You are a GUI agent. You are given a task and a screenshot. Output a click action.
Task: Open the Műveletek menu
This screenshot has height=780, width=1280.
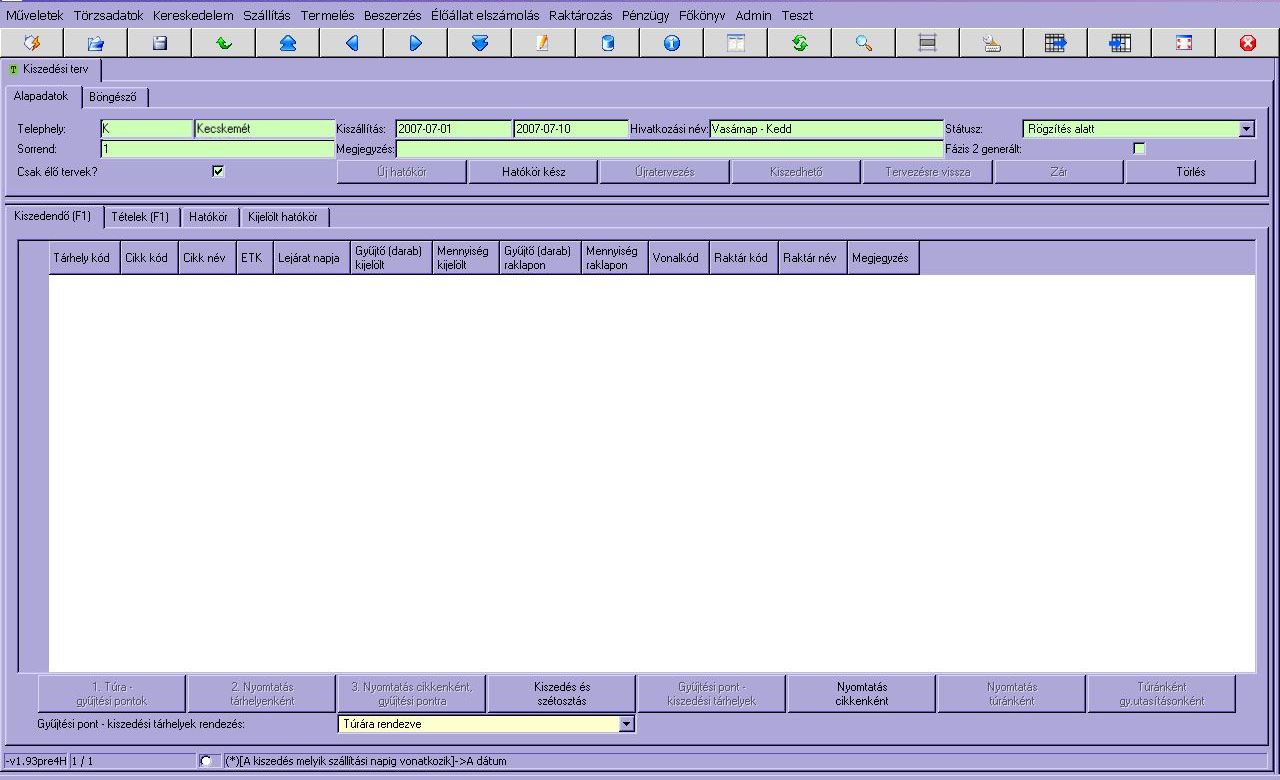[x=35, y=15]
